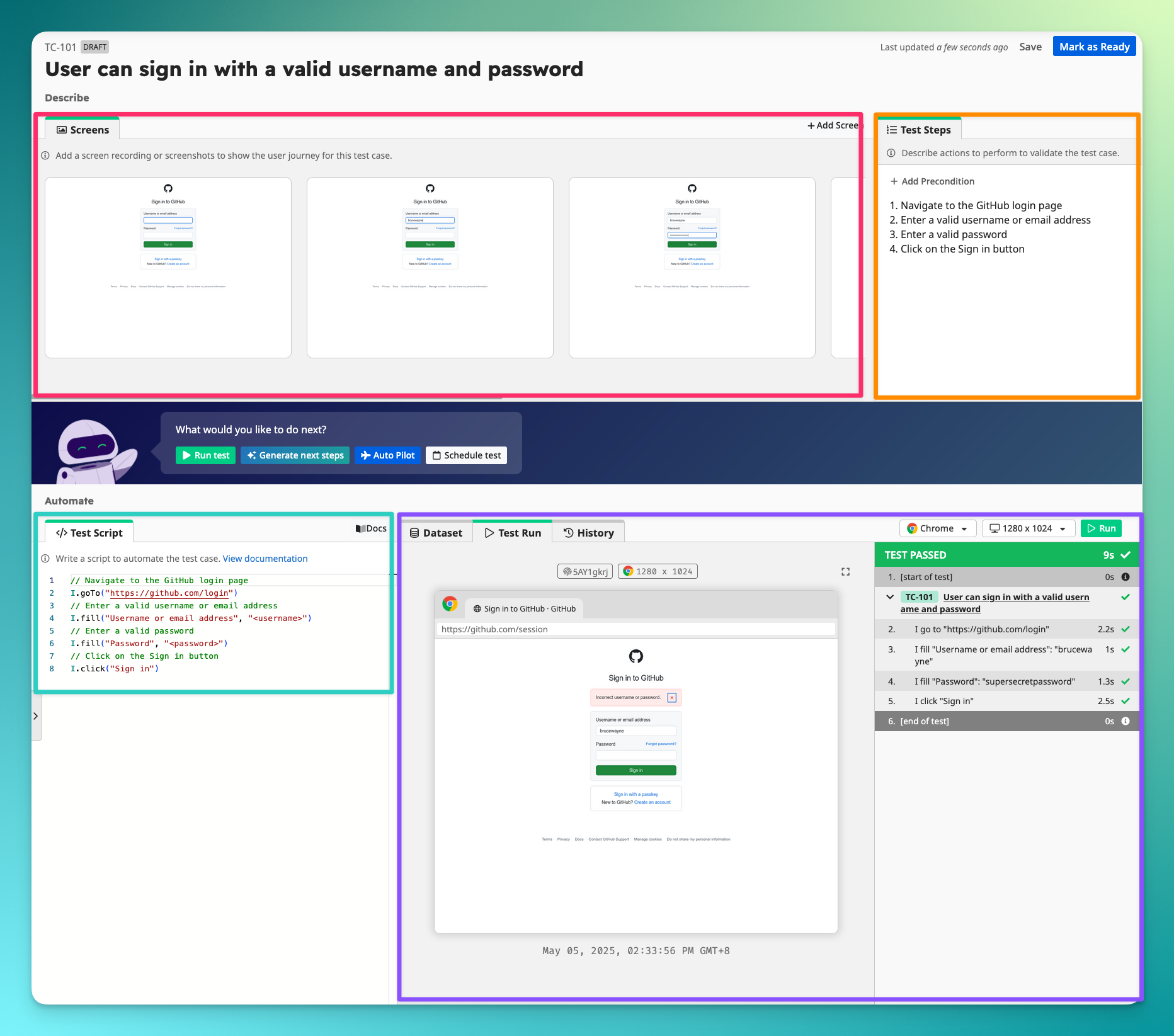Click the Mark as Ready button

coord(1094,47)
